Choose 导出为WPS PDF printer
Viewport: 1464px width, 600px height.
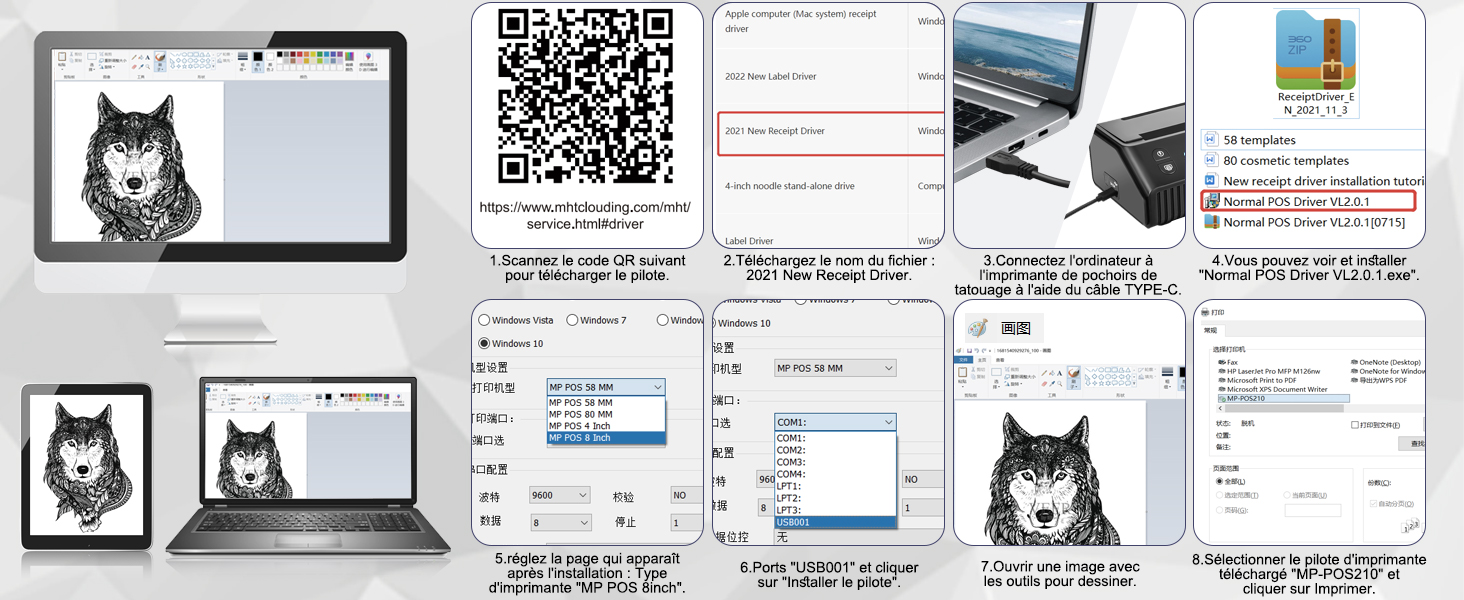1379,380
